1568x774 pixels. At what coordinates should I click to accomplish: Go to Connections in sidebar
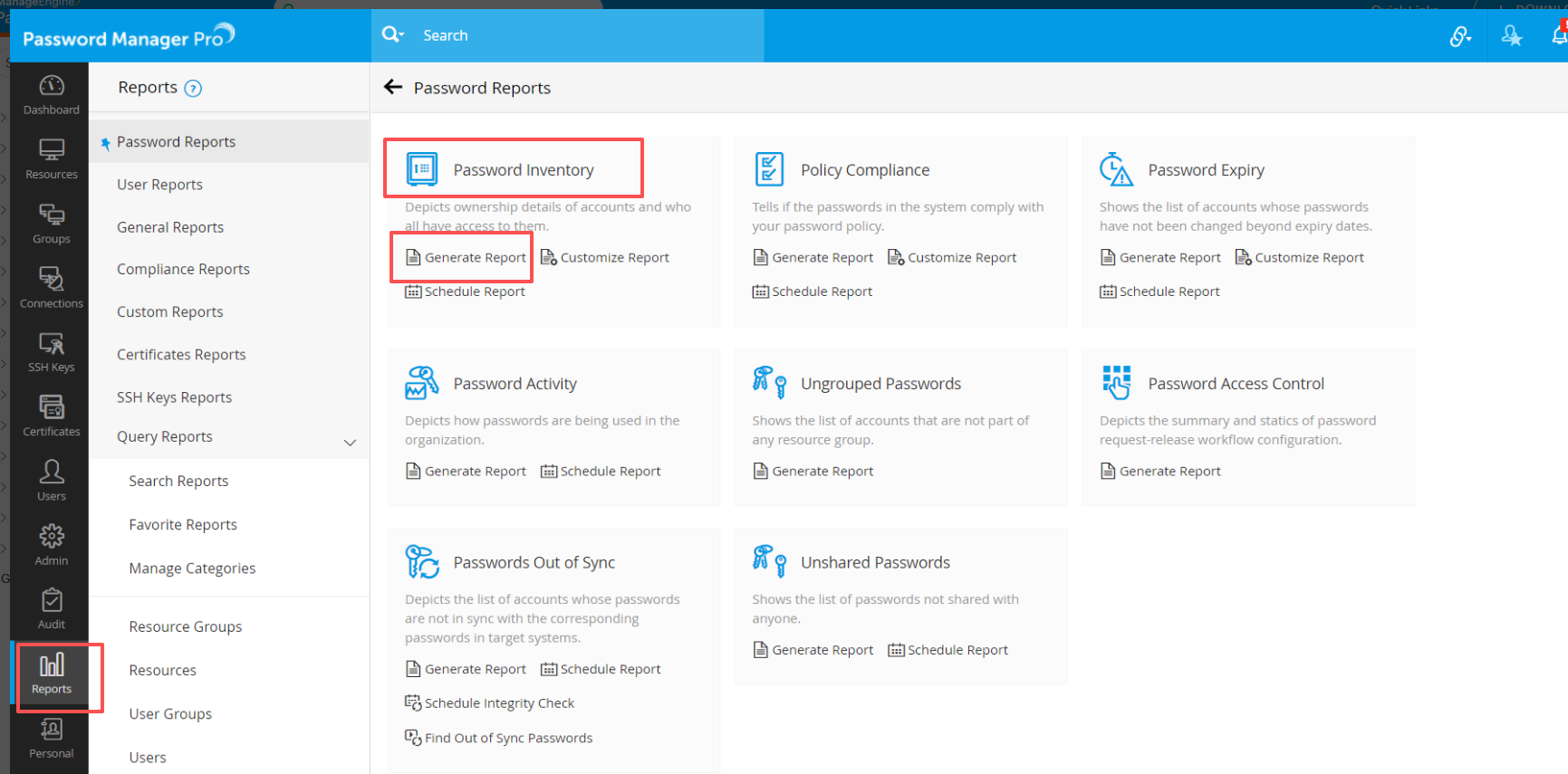pos(51,287)
